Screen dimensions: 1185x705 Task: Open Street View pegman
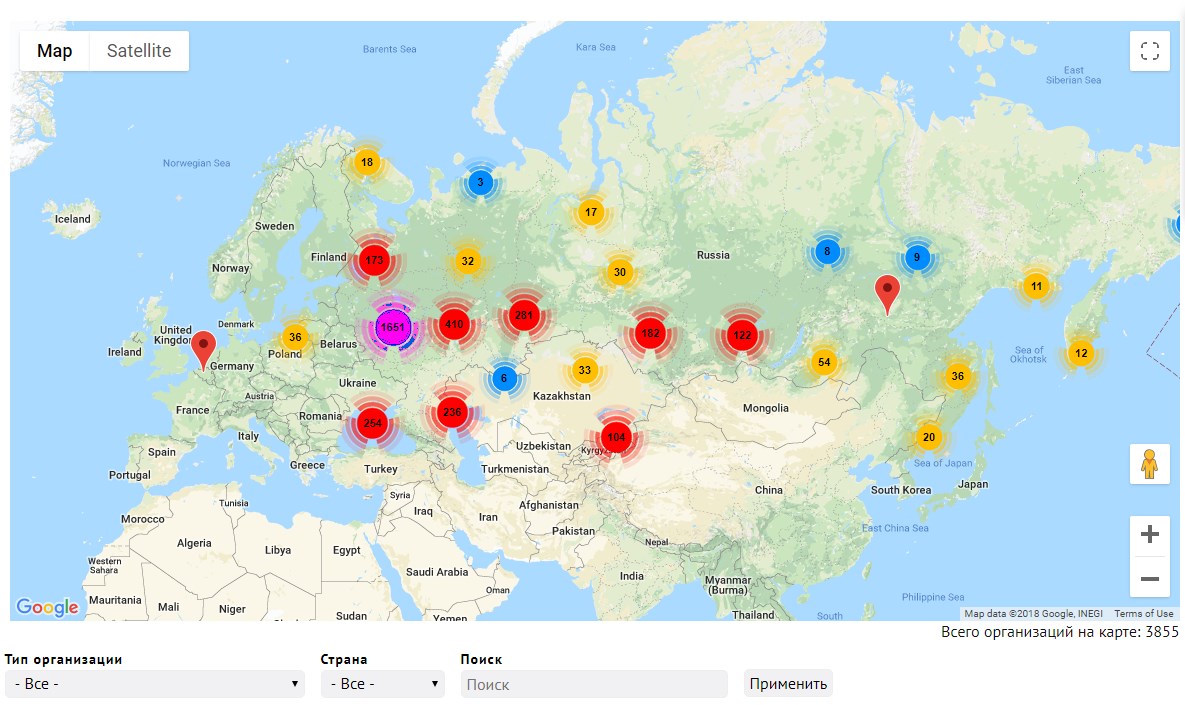pos(1149,464)
